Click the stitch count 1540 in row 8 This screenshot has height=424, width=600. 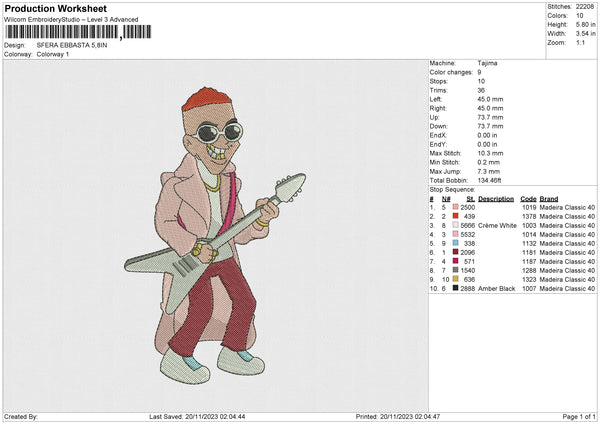[x=468, y=270]
